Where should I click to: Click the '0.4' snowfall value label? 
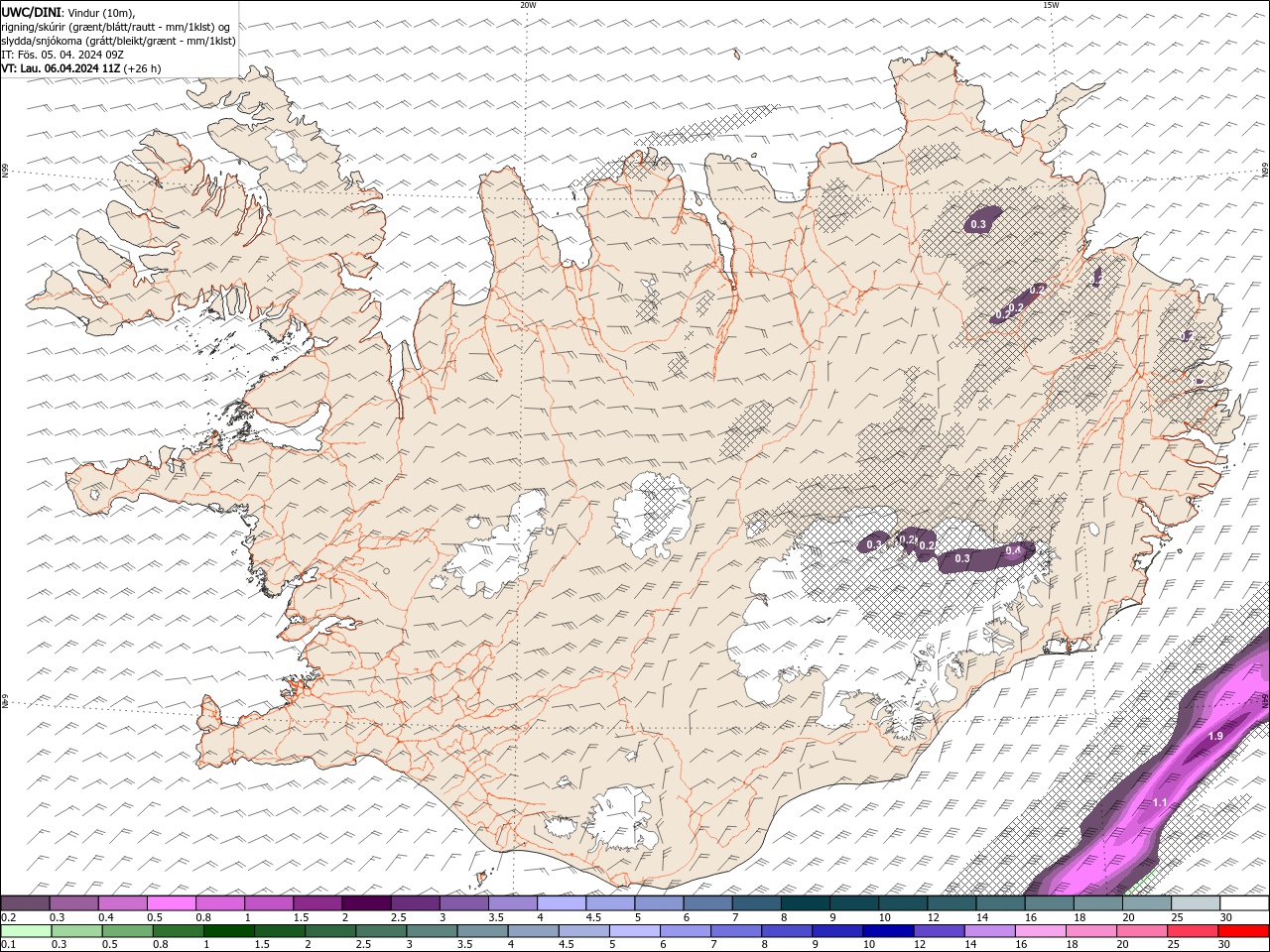pyautogui.click(x=1013, y=550)
